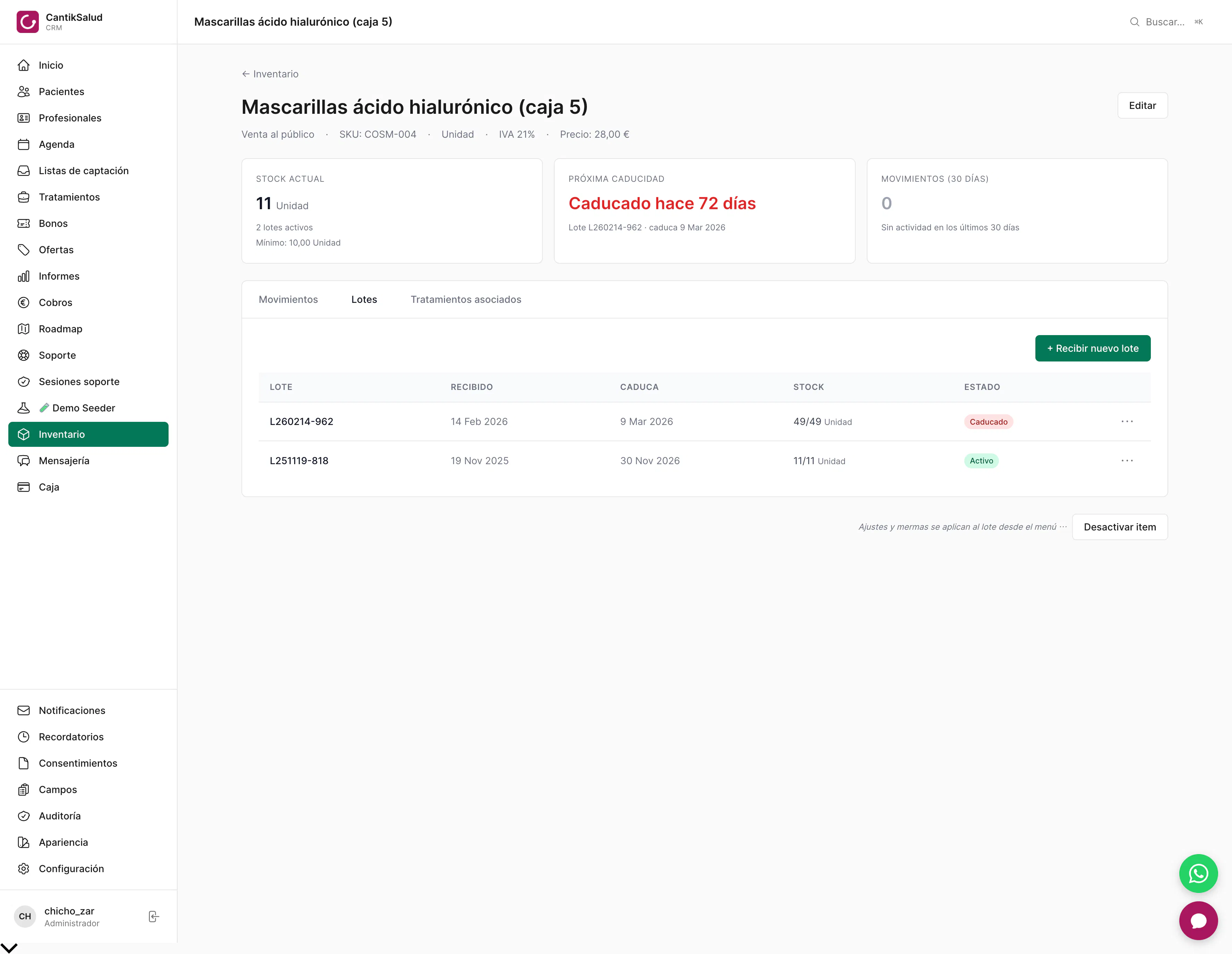
Task: Open actions menu for lote L260214-962
Action: click(x=1127, y=421)
